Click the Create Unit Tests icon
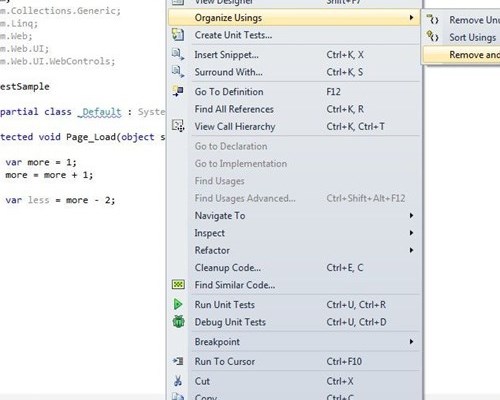The height and width of the screenshot is (400, 500). [178, 35]
